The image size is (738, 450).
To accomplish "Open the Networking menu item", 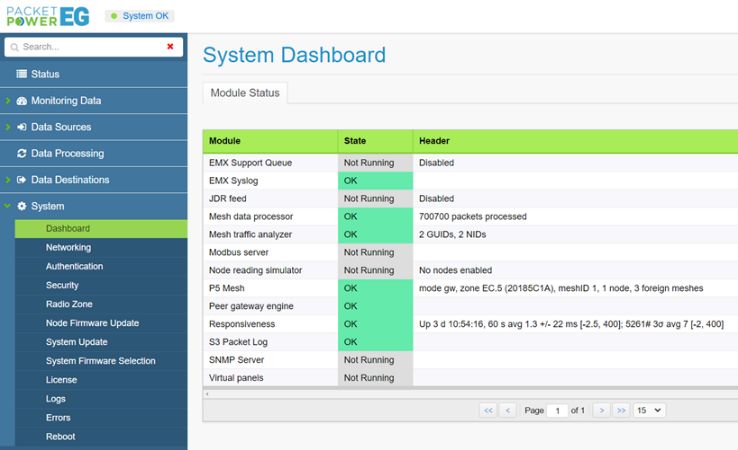I will pos(68,247).
